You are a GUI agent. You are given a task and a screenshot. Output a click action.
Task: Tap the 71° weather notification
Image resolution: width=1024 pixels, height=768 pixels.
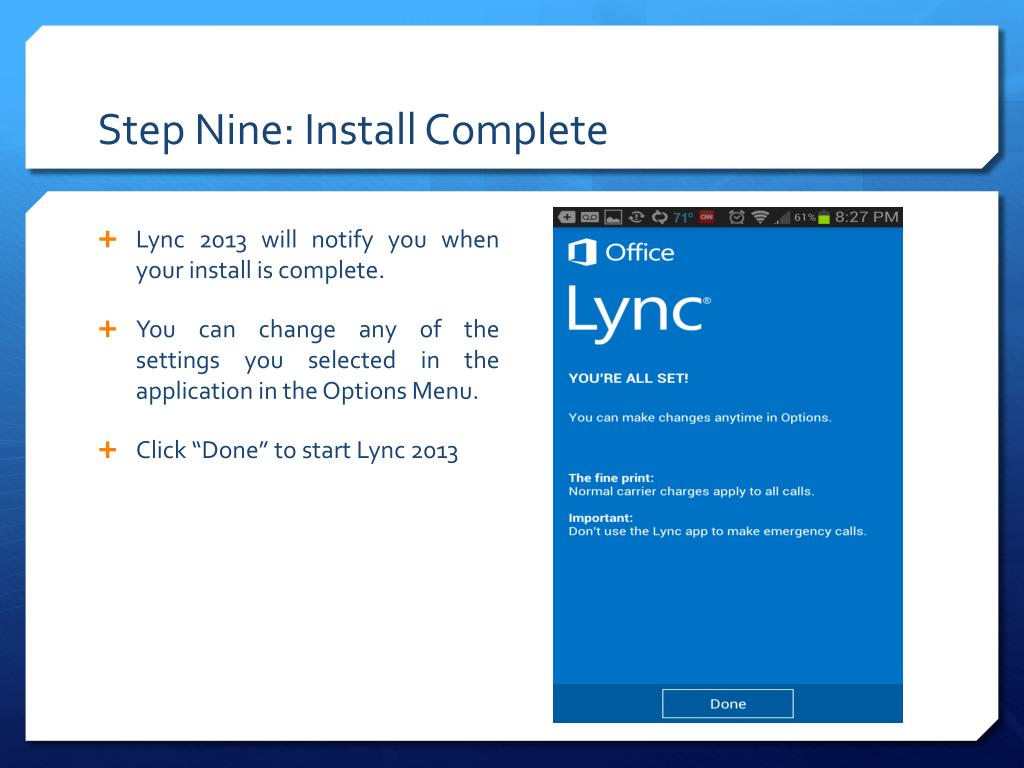coord(683,217)
